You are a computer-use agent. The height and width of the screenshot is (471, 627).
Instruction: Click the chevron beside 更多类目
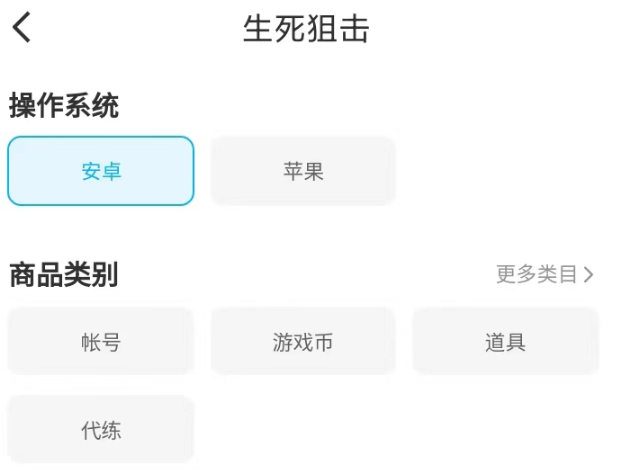click(x=589, y=274)
